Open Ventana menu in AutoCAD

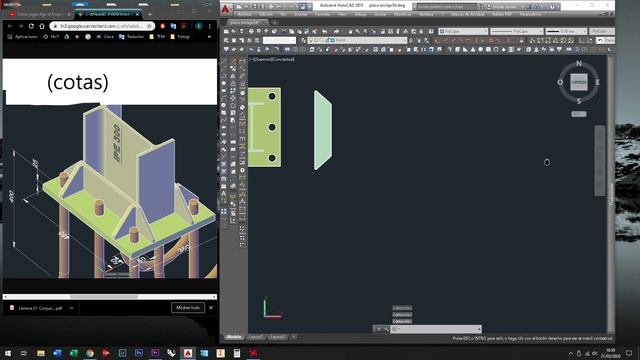[x=426, y=14]
